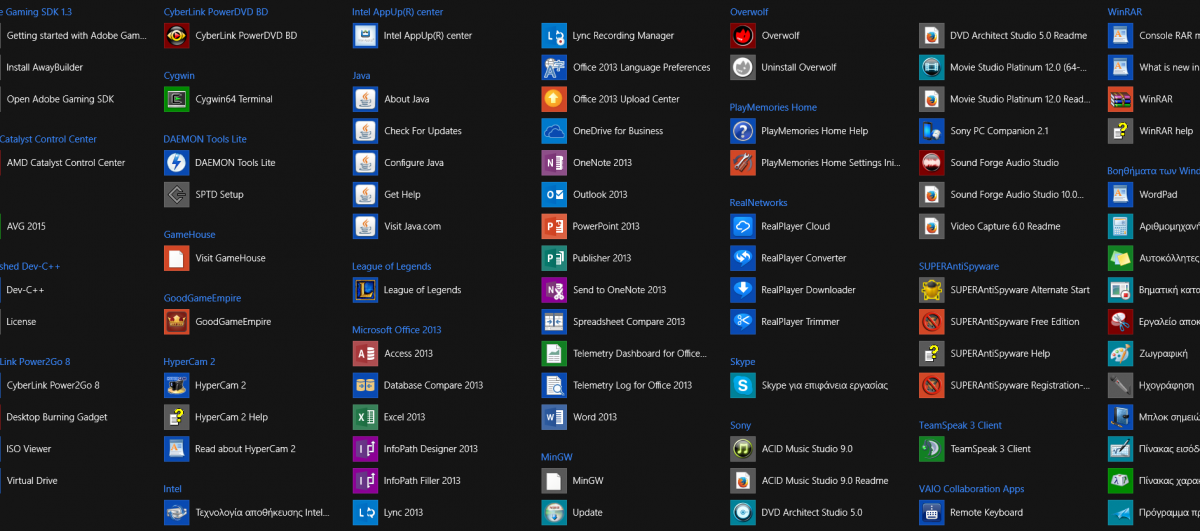Launch Outlook 2013 icon
This screenshot has width=1200, height=531.
pos(554,194)
